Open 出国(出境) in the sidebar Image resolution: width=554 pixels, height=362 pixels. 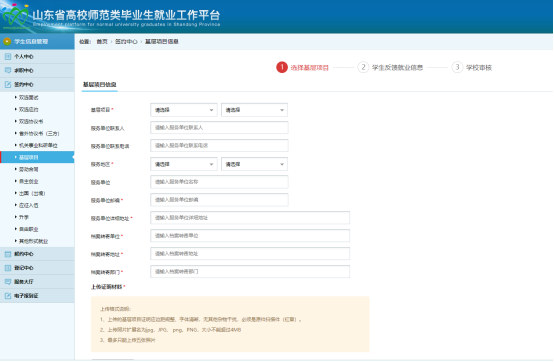[32, 194]
